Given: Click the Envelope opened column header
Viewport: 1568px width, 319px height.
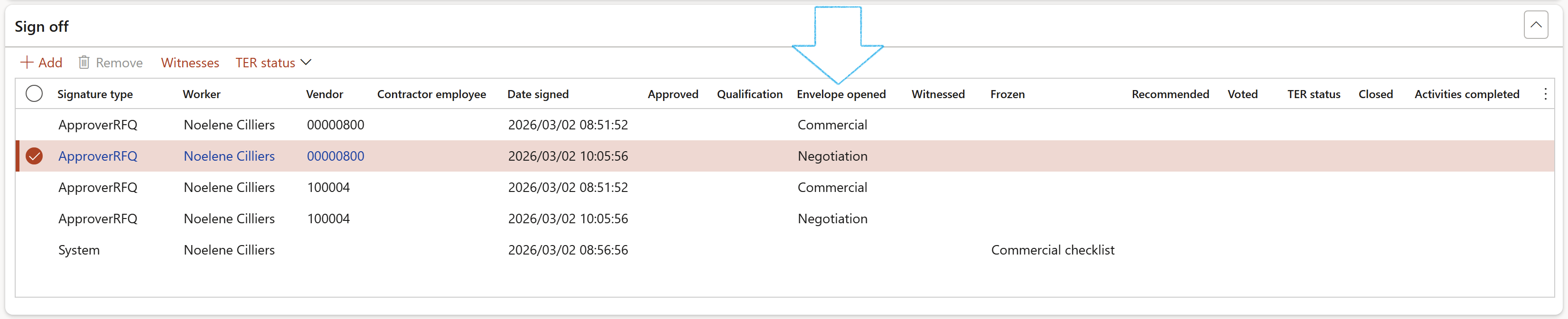Looking at the screenshot, I should 840,94.
